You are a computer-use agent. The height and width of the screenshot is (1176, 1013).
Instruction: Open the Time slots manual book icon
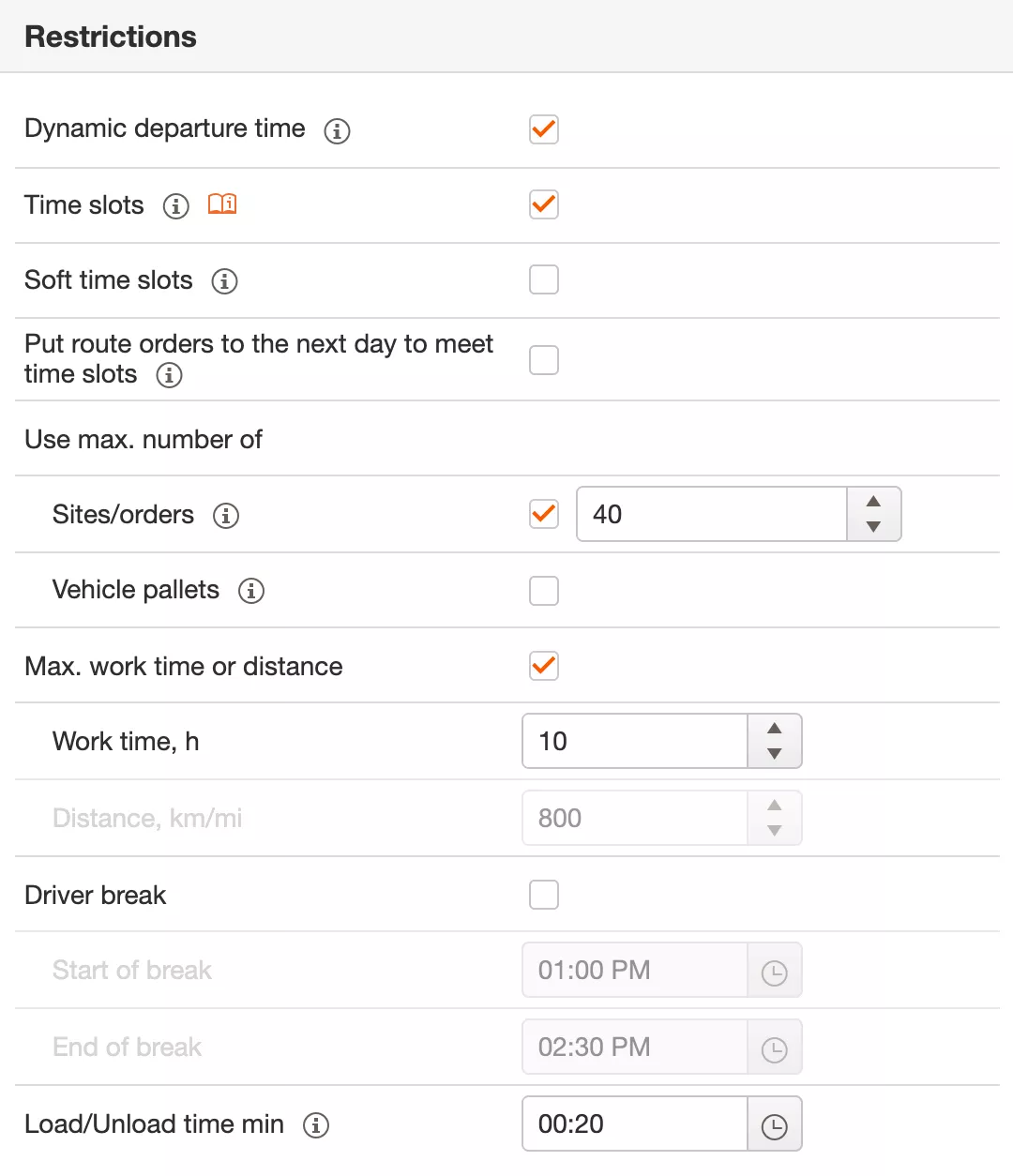pos(222,204)
